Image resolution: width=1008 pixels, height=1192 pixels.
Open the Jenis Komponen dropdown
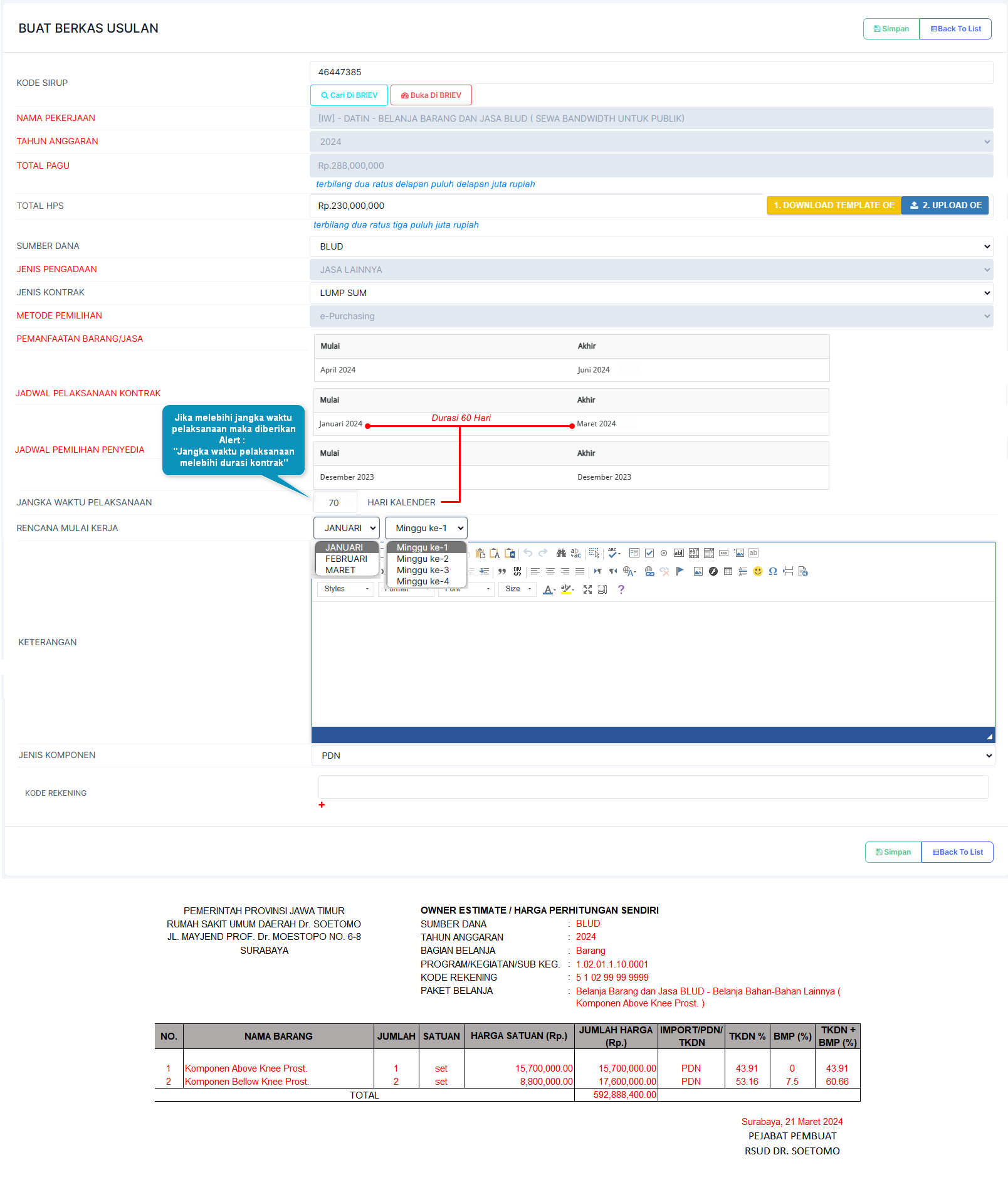pyautogui.click(x=653, y=756)
